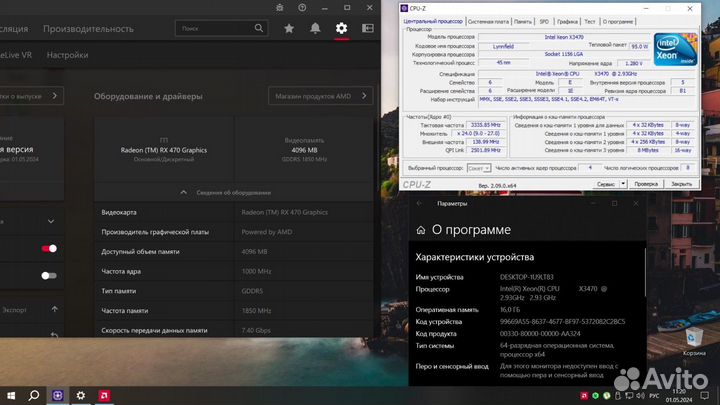Image resolution: width=720 pixels, height=405 pixels.
Task: Open favorites star icon in AMD Software
Action: tap(289, 28)
